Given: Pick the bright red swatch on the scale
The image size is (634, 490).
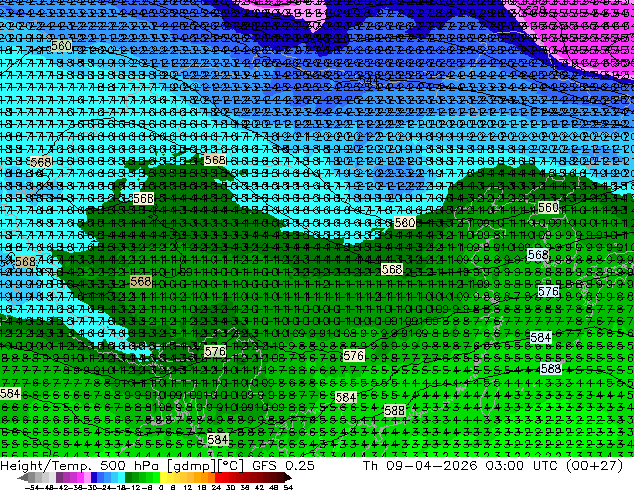Looking at the screenshot, I should (x=218, y=477).
